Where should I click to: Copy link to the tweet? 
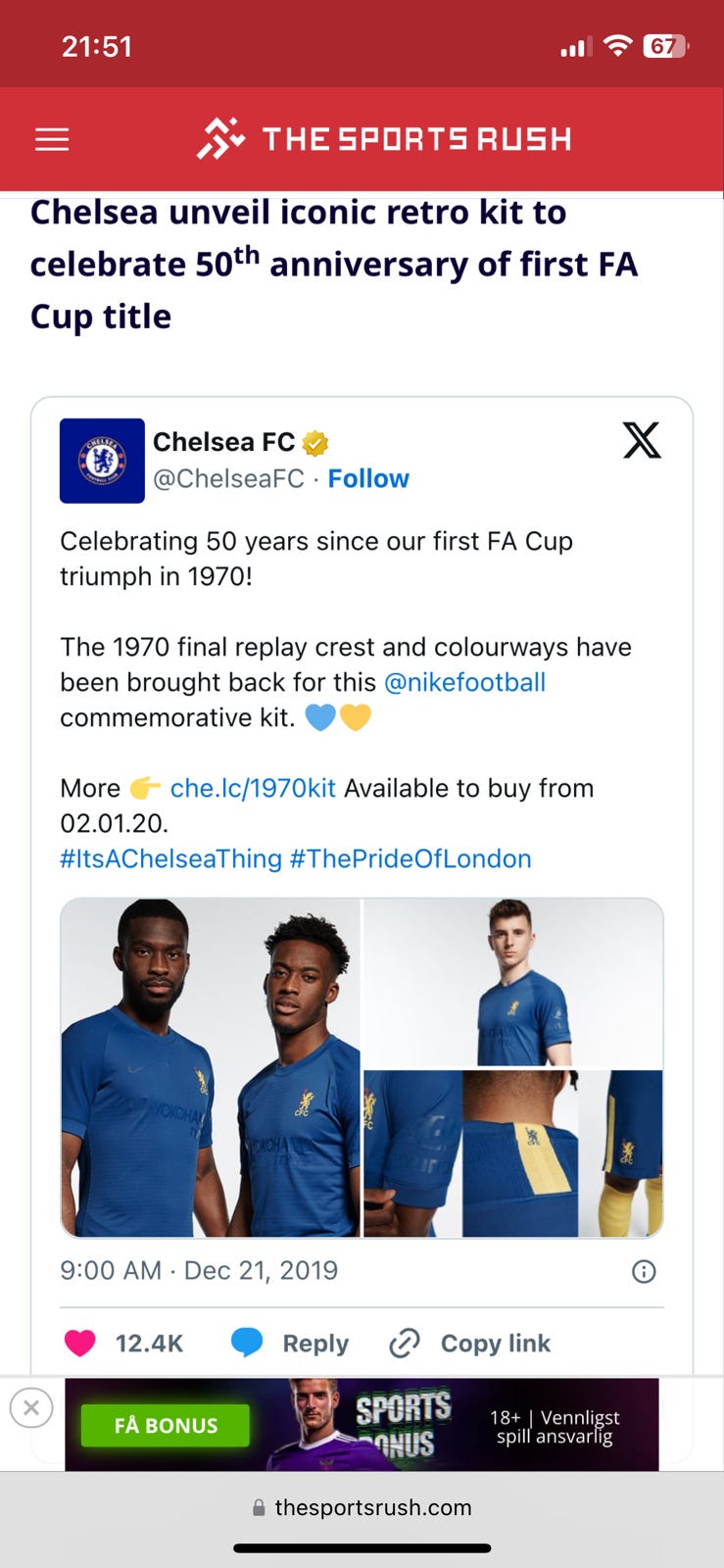click(x=470, y=1343)
